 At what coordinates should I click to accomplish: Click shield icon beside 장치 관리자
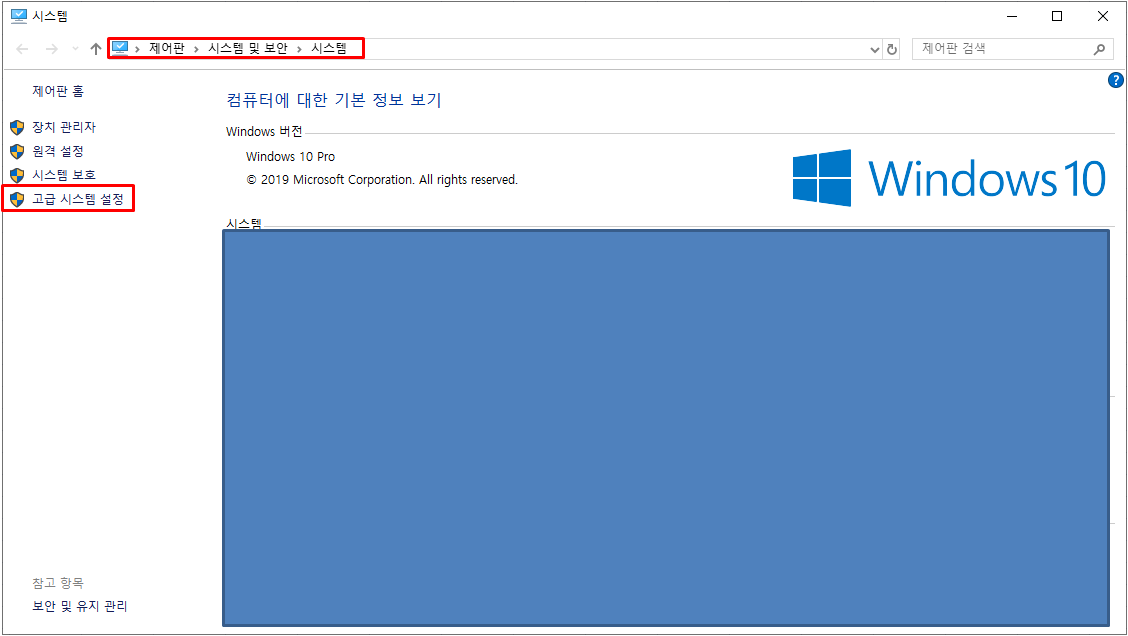pos(17,128)
